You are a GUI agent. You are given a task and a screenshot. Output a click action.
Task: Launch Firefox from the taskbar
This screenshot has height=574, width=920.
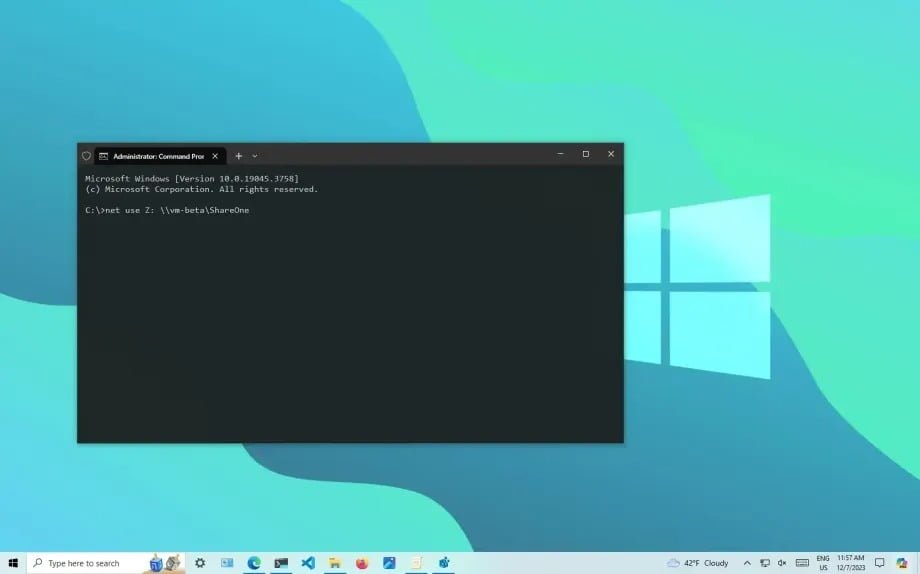362,563
